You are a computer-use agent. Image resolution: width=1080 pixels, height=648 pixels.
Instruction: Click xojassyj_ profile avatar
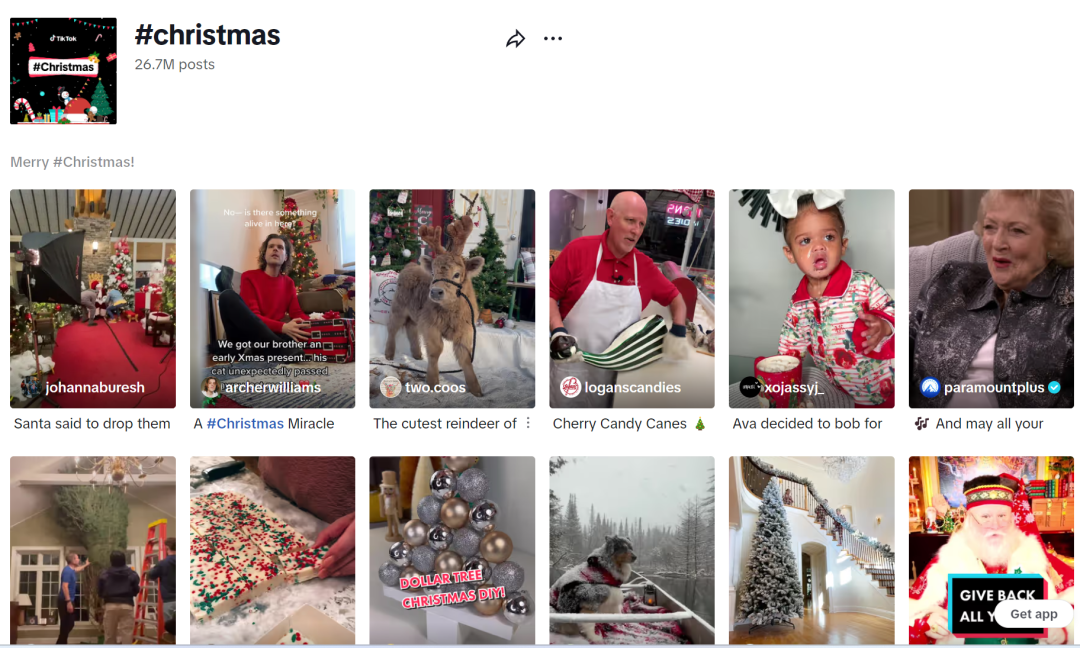click(750, 387)
